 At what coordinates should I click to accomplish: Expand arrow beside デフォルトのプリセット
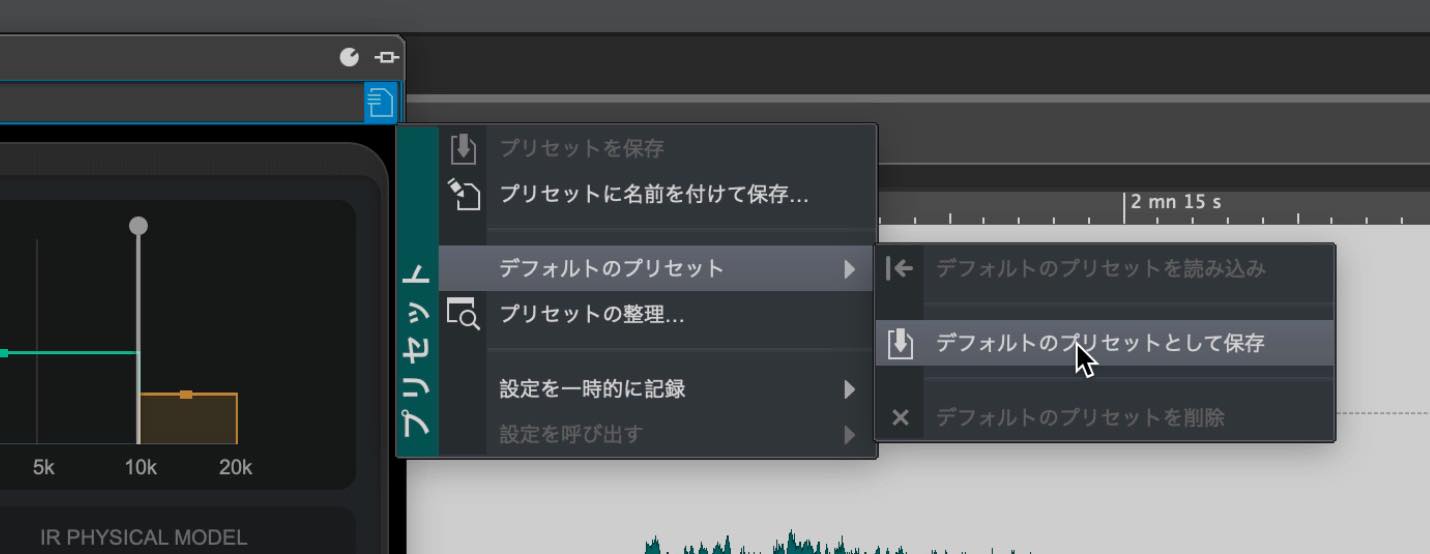[849, 269]
